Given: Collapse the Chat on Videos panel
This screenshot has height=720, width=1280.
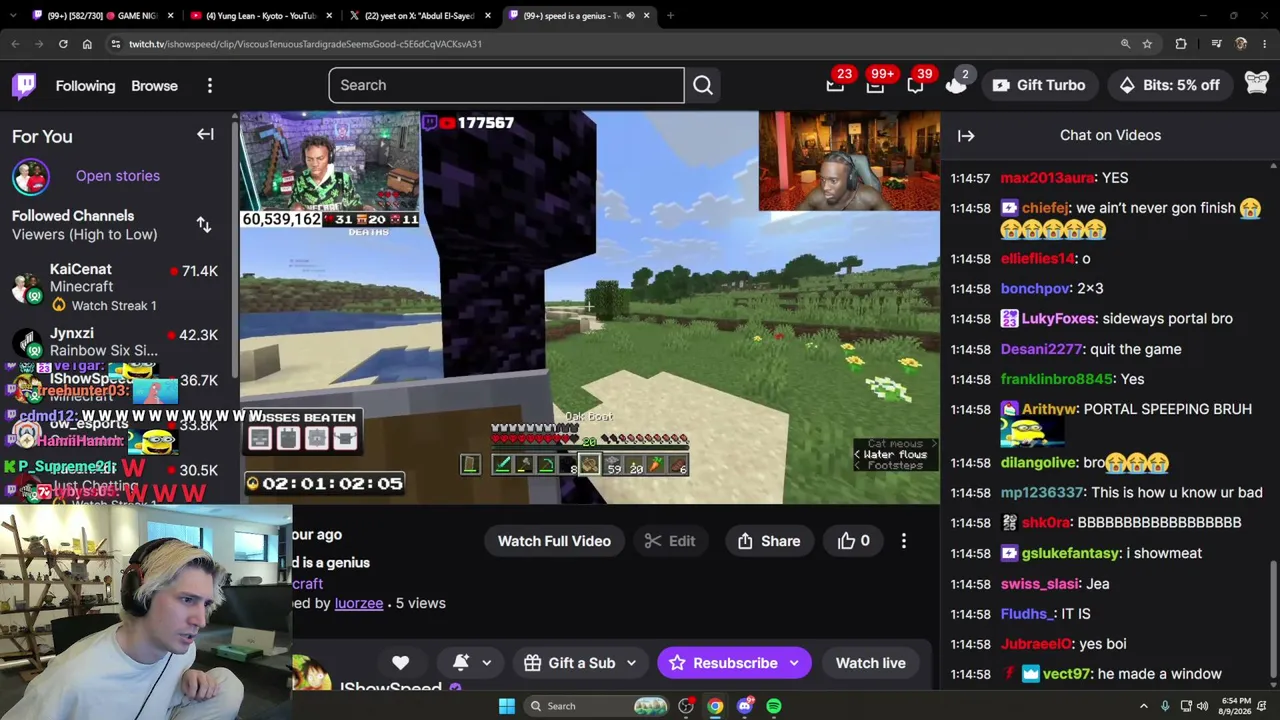Looking at the screenshot, I should [966, 135].
